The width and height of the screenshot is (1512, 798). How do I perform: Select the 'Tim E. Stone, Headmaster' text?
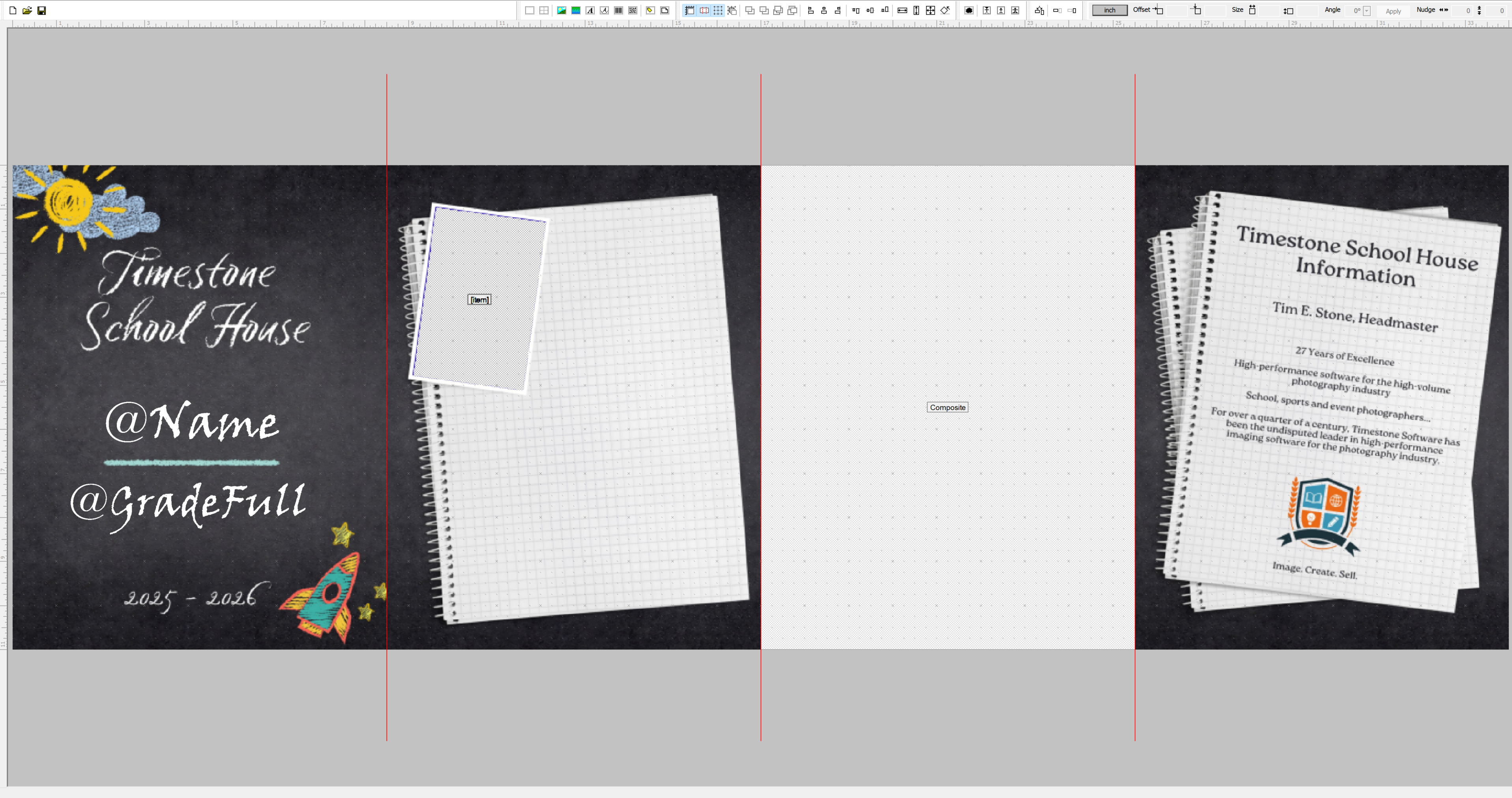coord(1355,317)
